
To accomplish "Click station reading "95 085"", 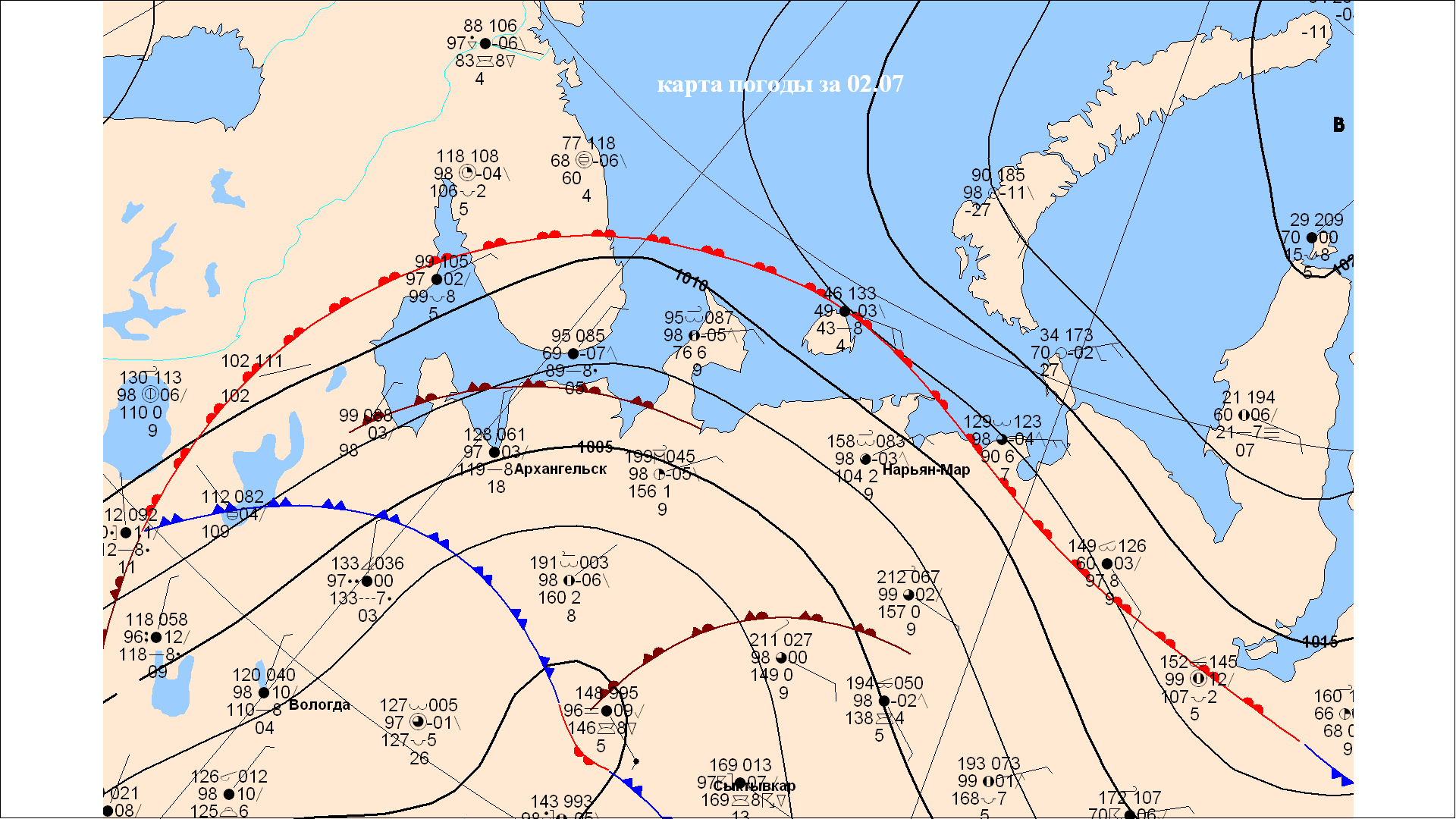I will point(578,336).
